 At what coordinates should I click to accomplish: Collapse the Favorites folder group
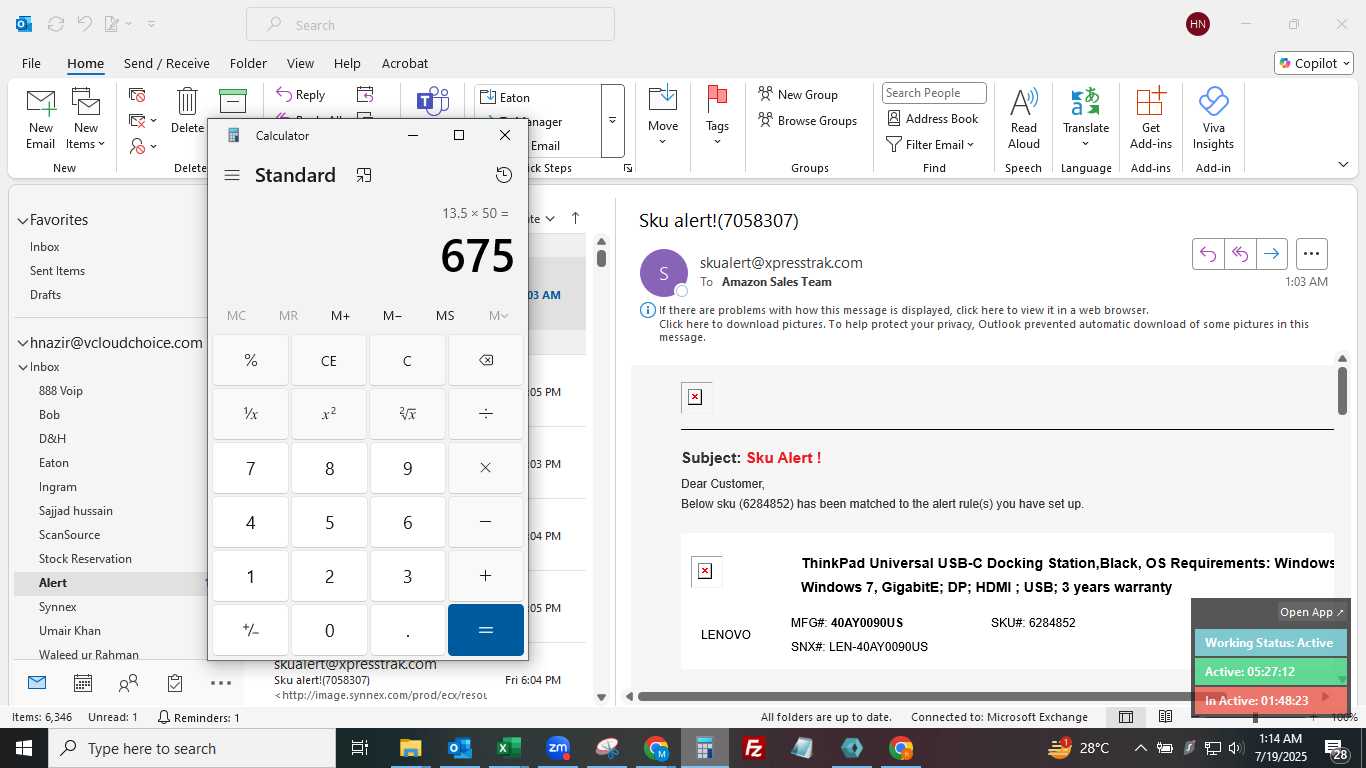tap(22, 220)
